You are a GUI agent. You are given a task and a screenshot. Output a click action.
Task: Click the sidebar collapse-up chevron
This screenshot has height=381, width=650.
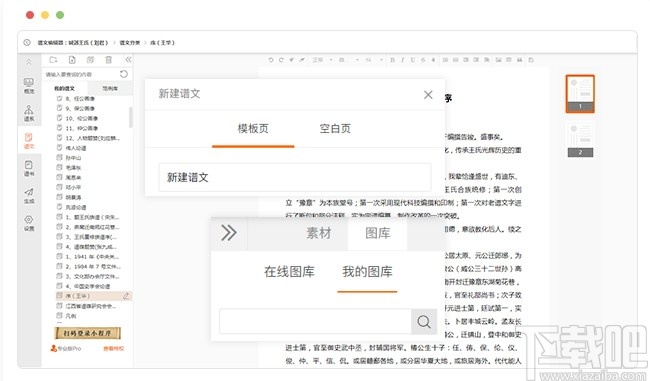tap(29, 62)
